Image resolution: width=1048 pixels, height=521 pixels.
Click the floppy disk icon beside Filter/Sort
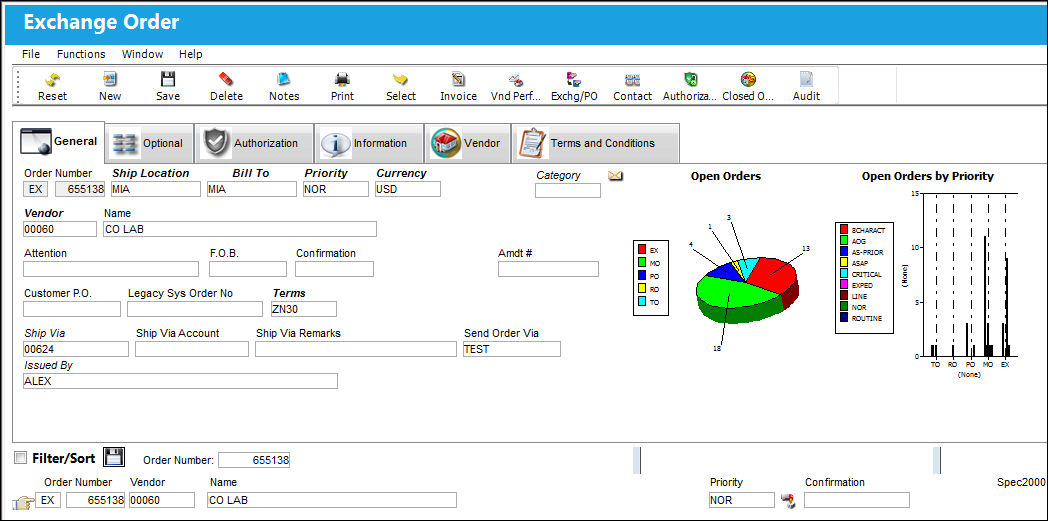pyautogui.click(x=115, y=457)
